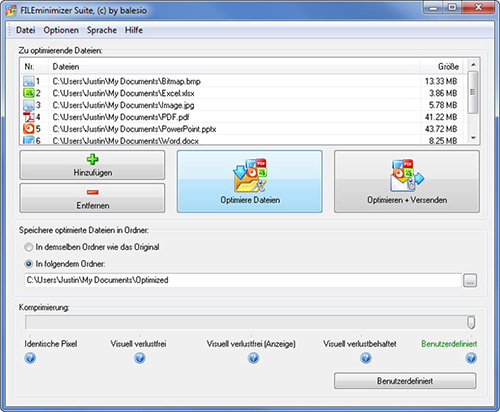Image resolution: width=500 pixels, height=412 pixels.
Task: Click the FILEminimizer app icon in title bar
Action: click(x=11, y=11)
